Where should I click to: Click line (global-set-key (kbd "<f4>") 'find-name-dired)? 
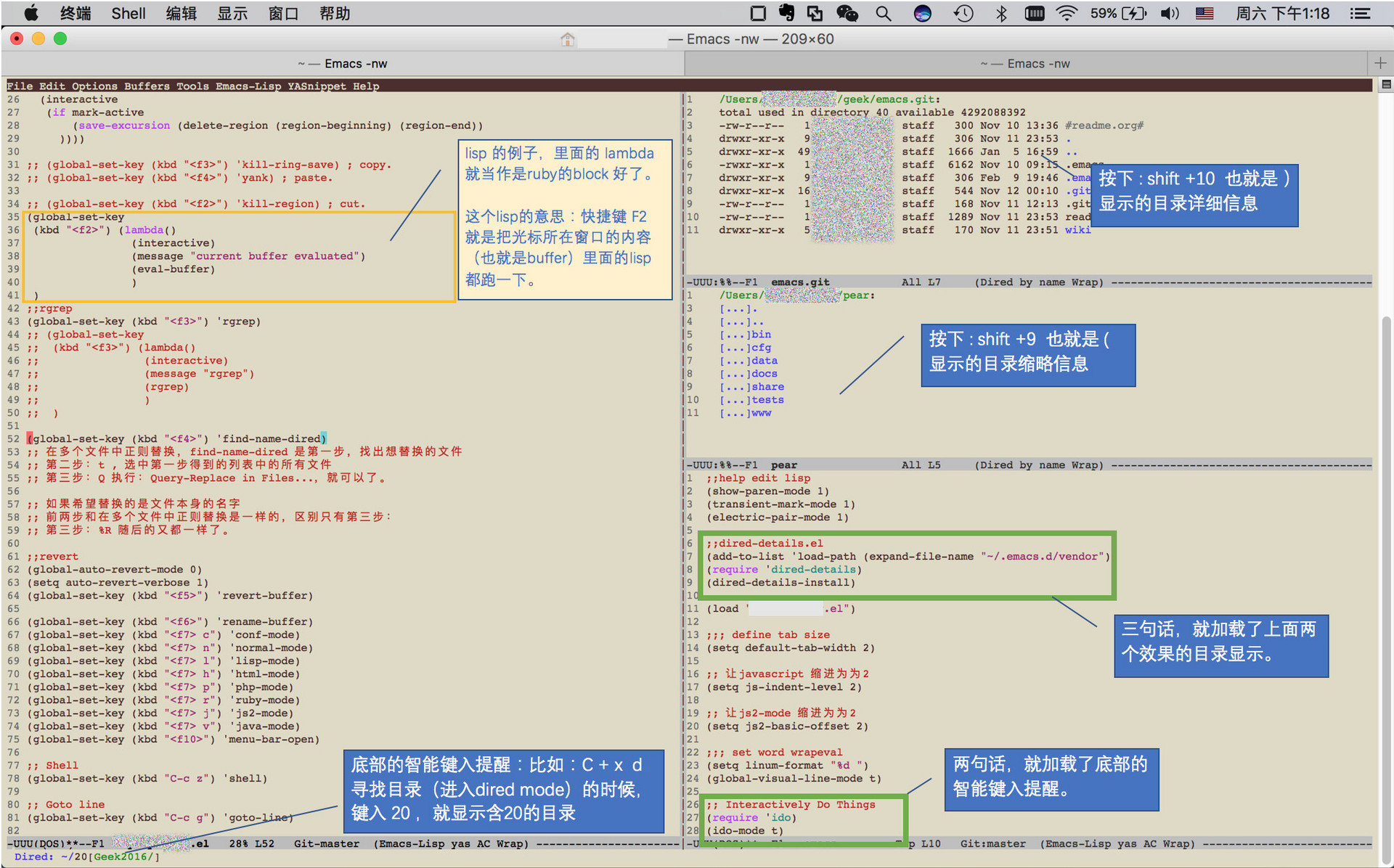[177, 439]
